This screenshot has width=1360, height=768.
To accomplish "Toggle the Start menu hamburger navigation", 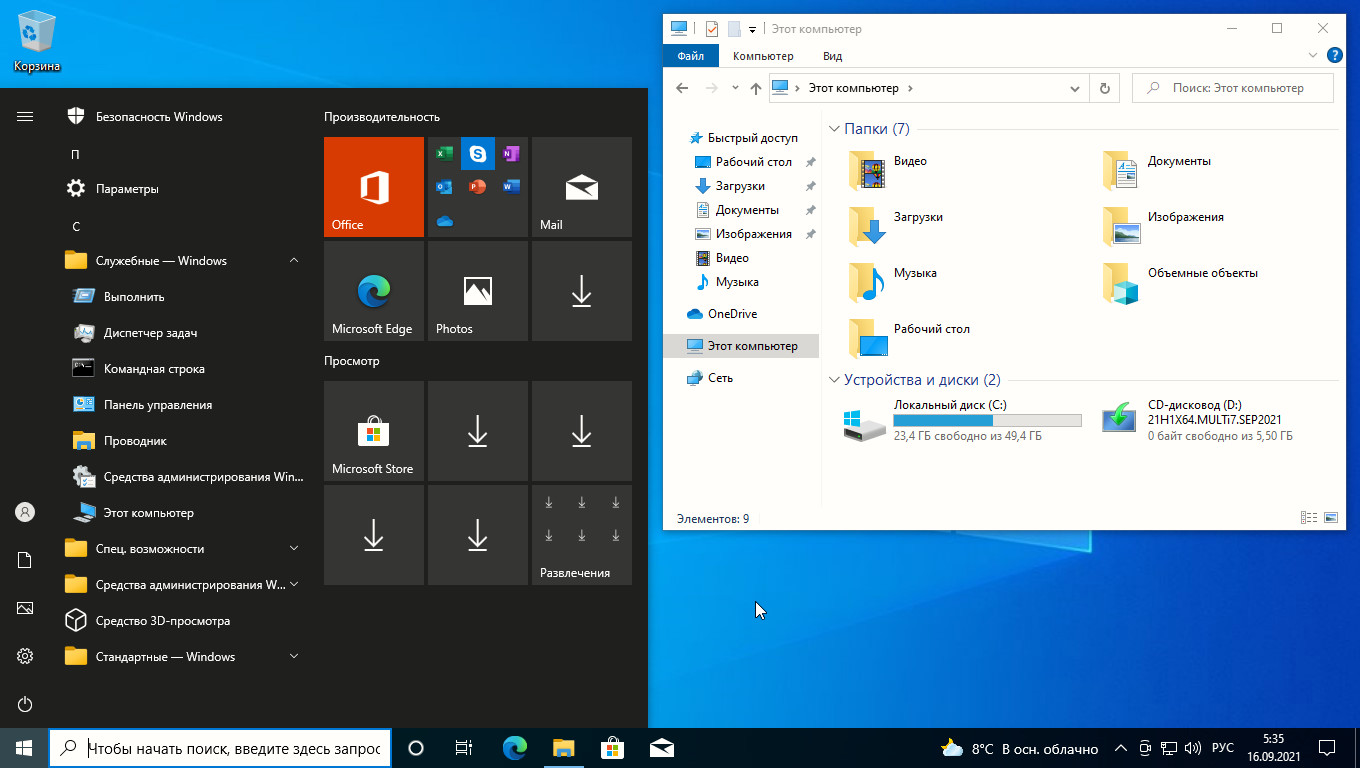I will point(25,117).
